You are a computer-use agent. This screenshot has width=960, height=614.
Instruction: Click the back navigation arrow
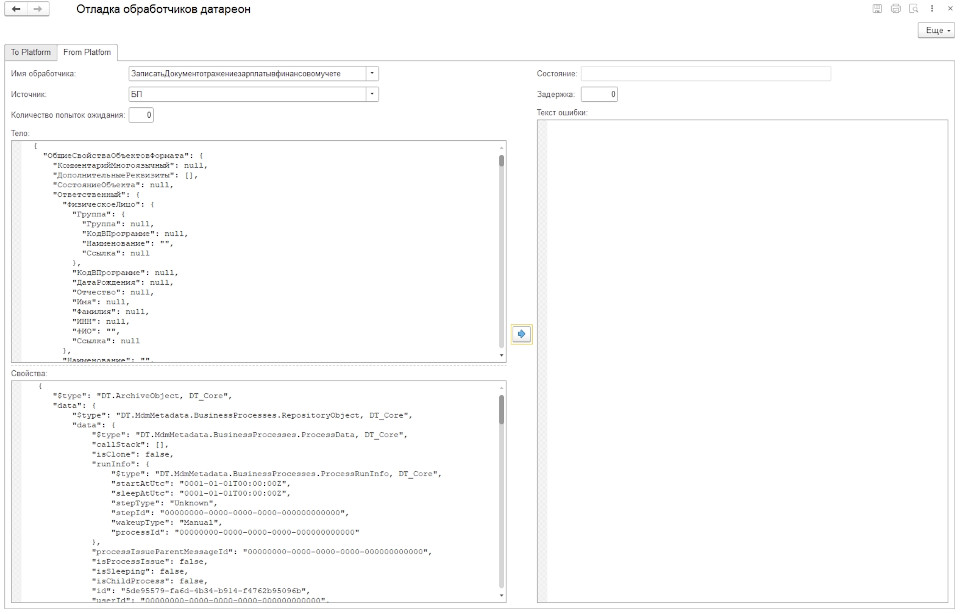(x=16, y=9)
